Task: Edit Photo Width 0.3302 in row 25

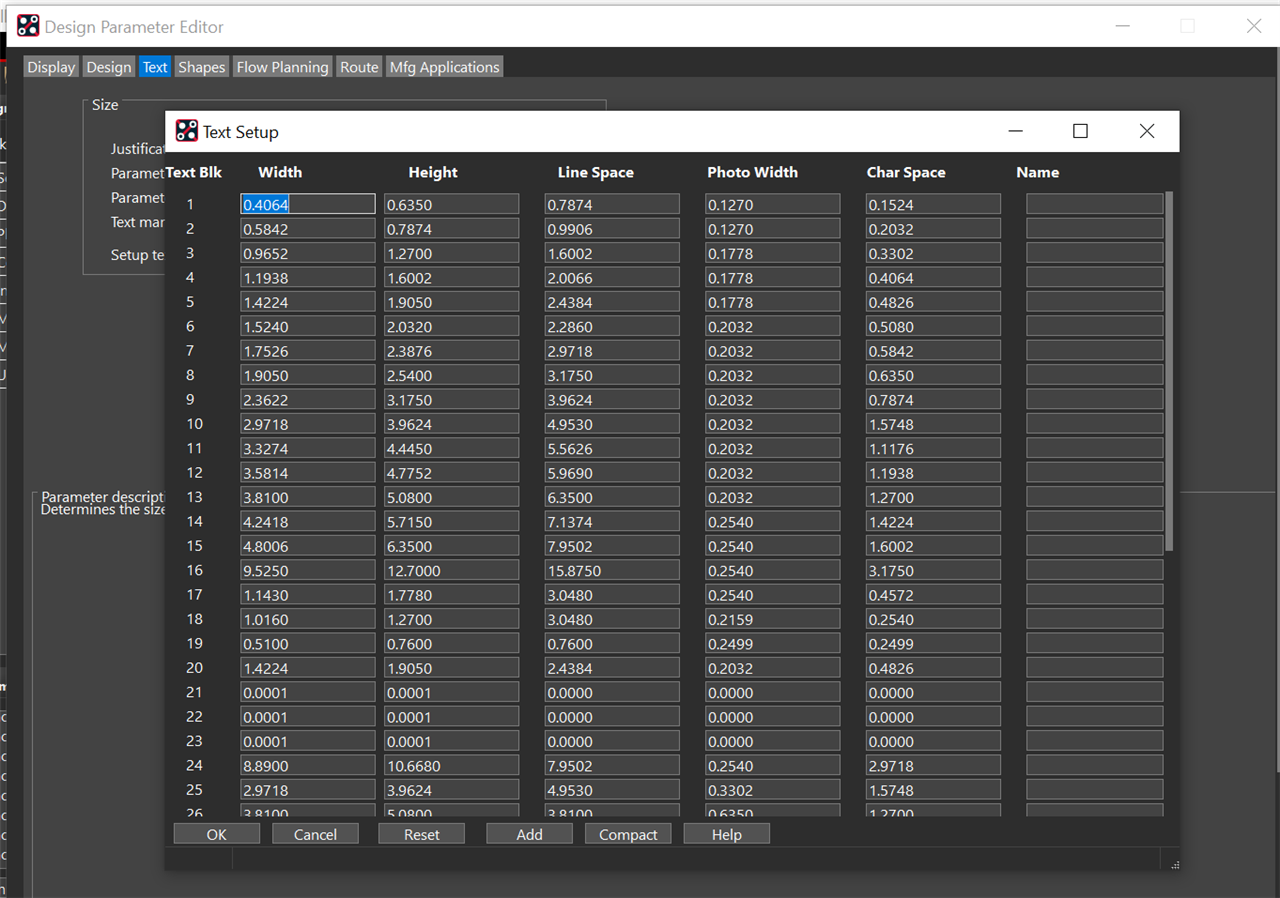Action: (x=772, y=790)
